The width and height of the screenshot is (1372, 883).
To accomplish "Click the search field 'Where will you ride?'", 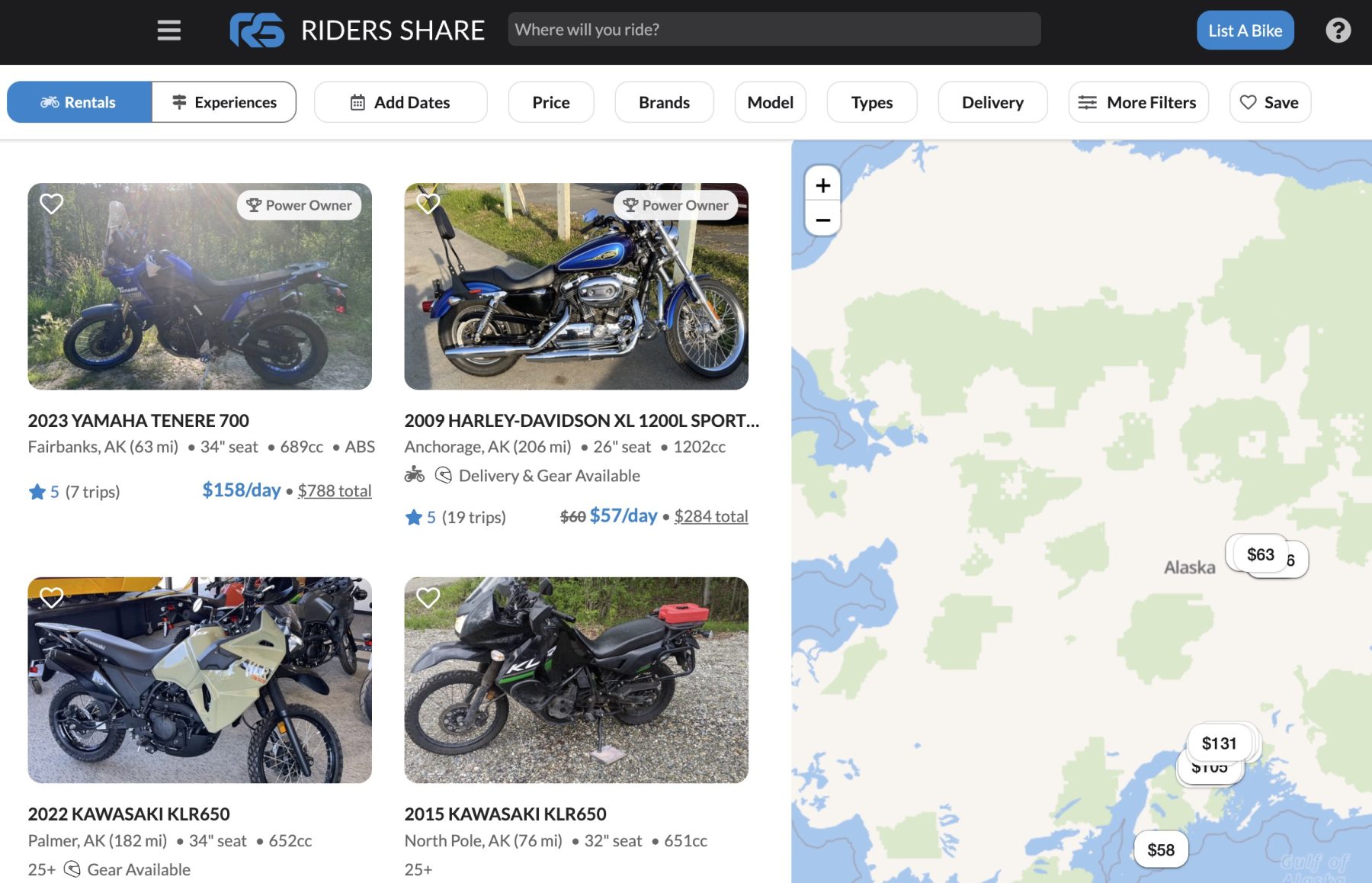I will pyautogui.click(x=774, y=30).
